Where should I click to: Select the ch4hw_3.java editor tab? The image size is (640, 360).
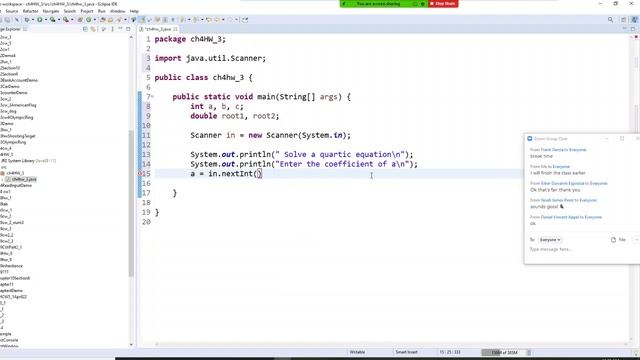click(x=158, y=29)
